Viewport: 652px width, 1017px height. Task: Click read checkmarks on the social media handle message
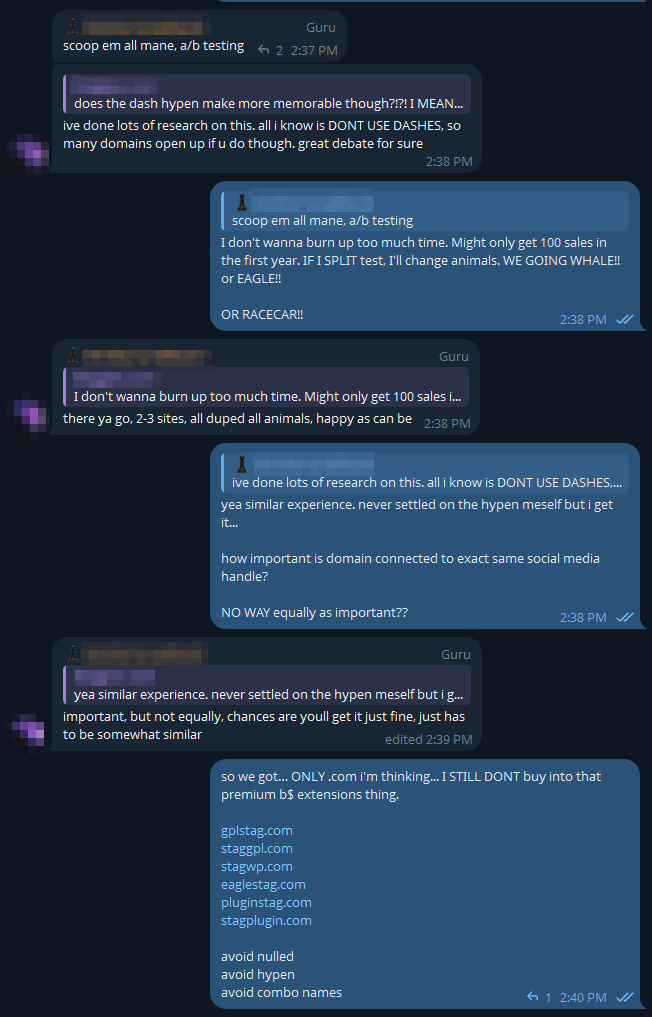click(625, 617)
